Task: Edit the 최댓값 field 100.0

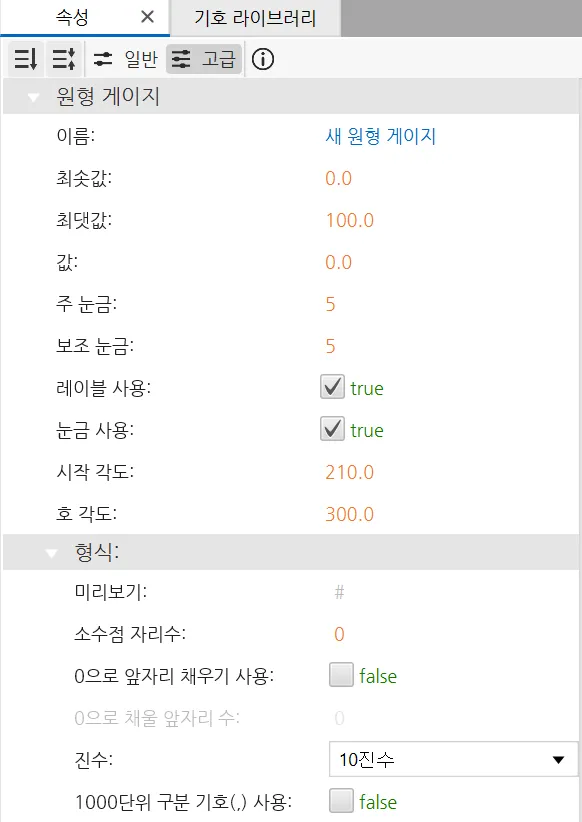Action: point(350,220)
